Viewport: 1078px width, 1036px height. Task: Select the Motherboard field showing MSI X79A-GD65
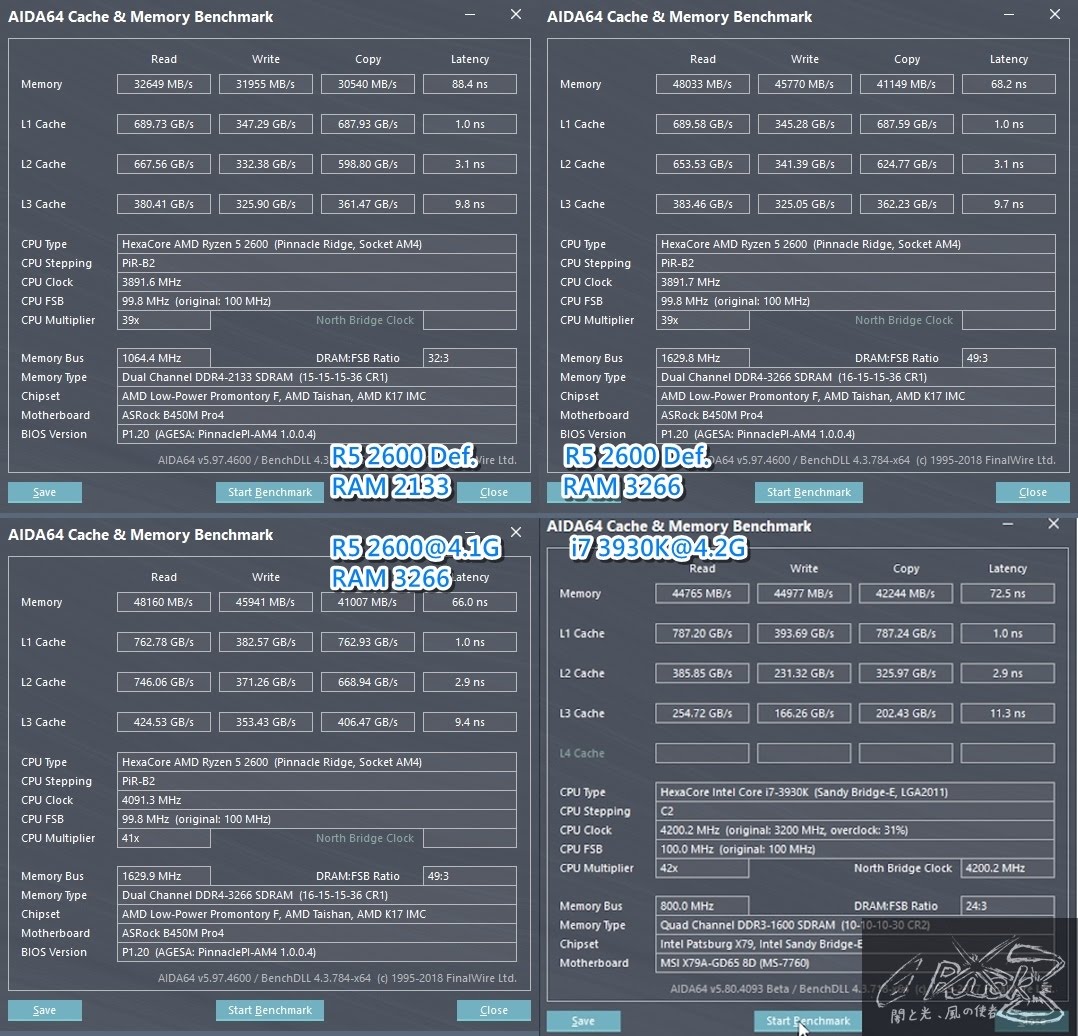click(x=855, y=963)
